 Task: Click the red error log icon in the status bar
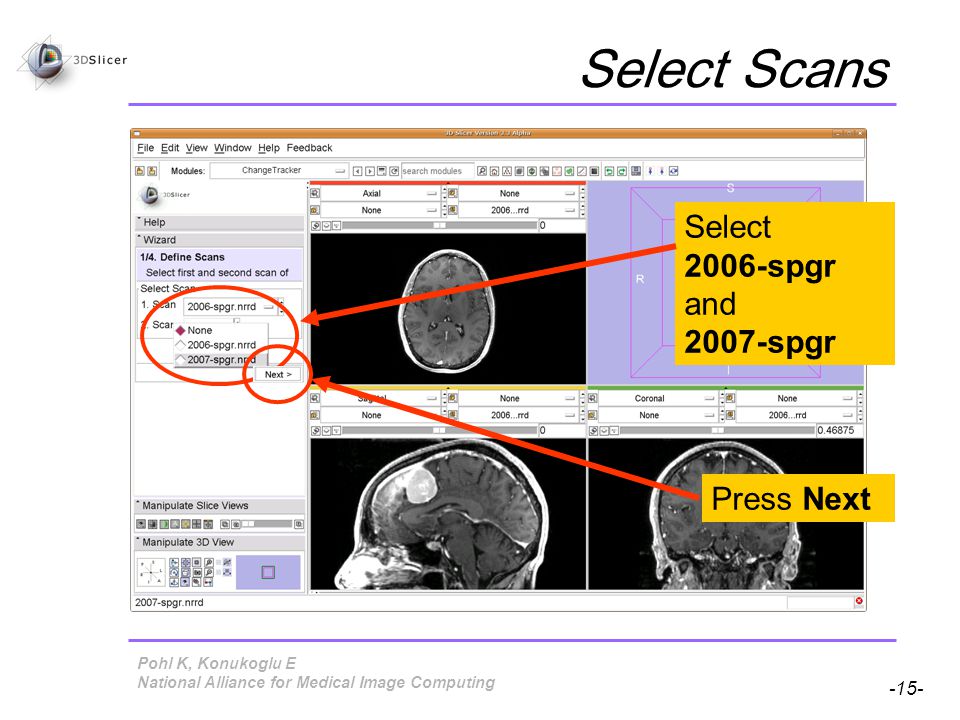tap(859, 601)
